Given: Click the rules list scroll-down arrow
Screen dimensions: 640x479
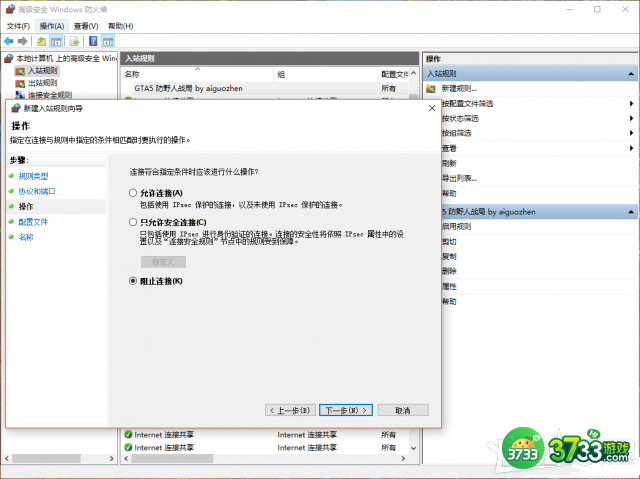Looking at the screenshot, I should pyautogui.click(x=413, y=448).
